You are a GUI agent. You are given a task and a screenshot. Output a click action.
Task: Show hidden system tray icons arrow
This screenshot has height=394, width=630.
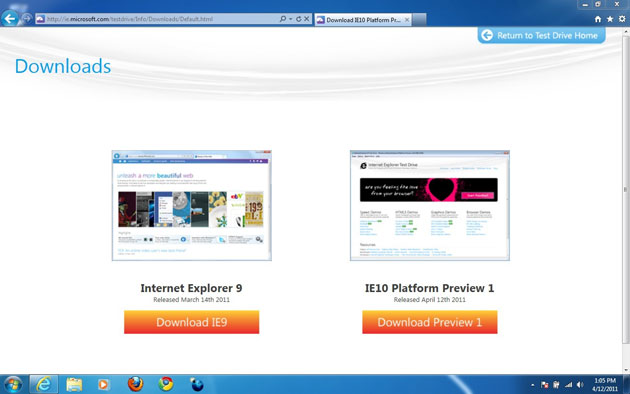pos(533,385)
